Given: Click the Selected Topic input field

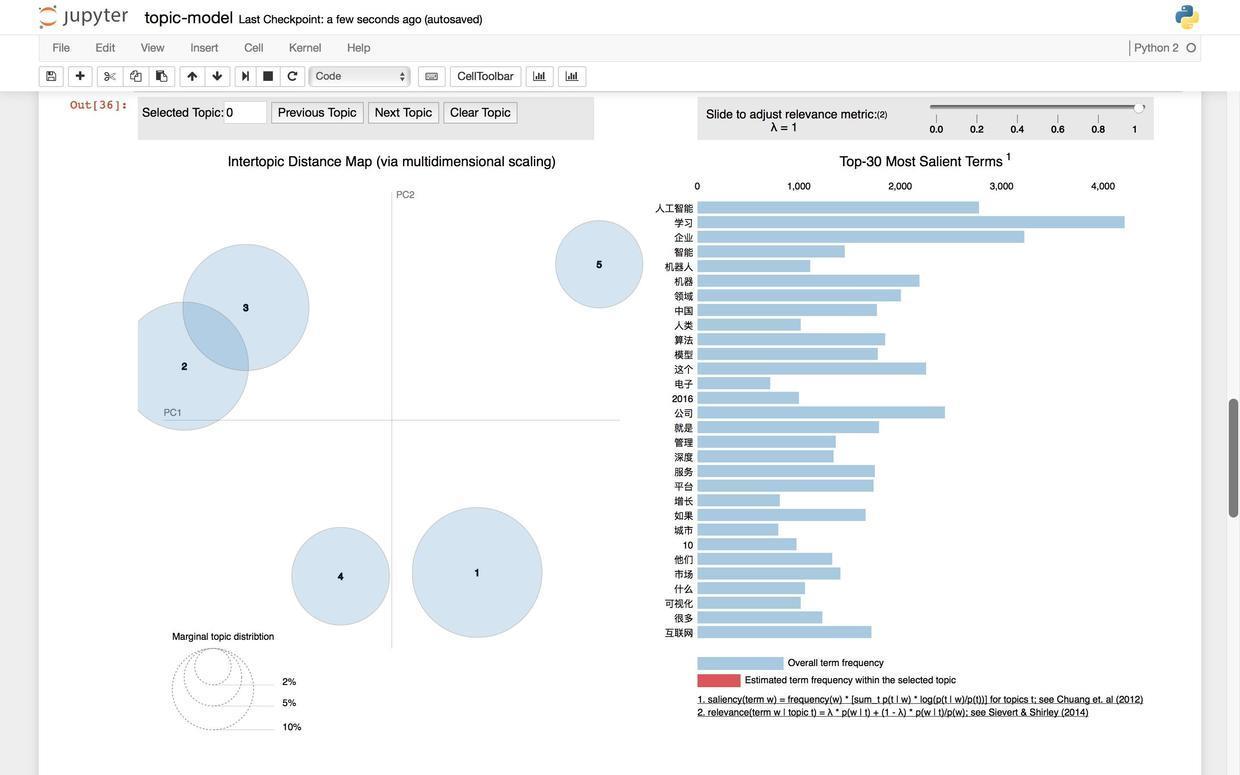Looking at the screenshot, I should click(245, 113).
